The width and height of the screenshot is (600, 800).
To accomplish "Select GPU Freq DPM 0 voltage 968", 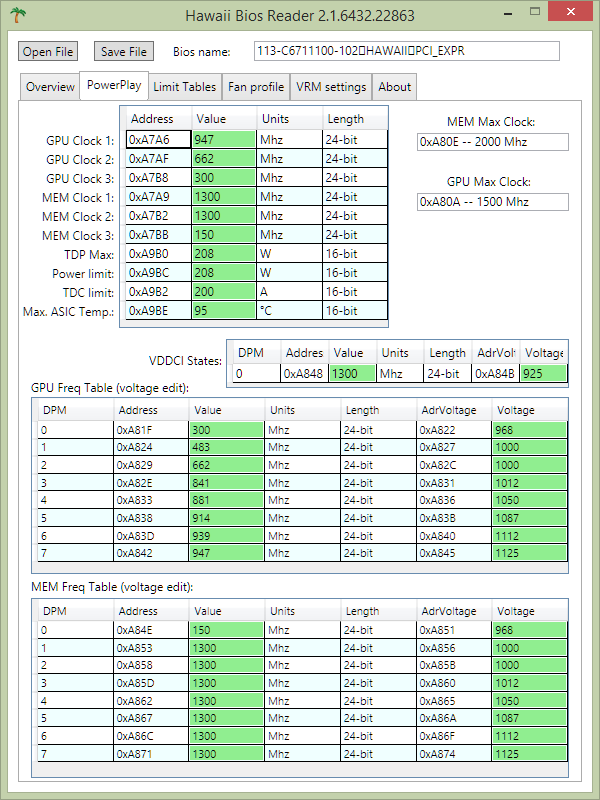I will point(530,430).
